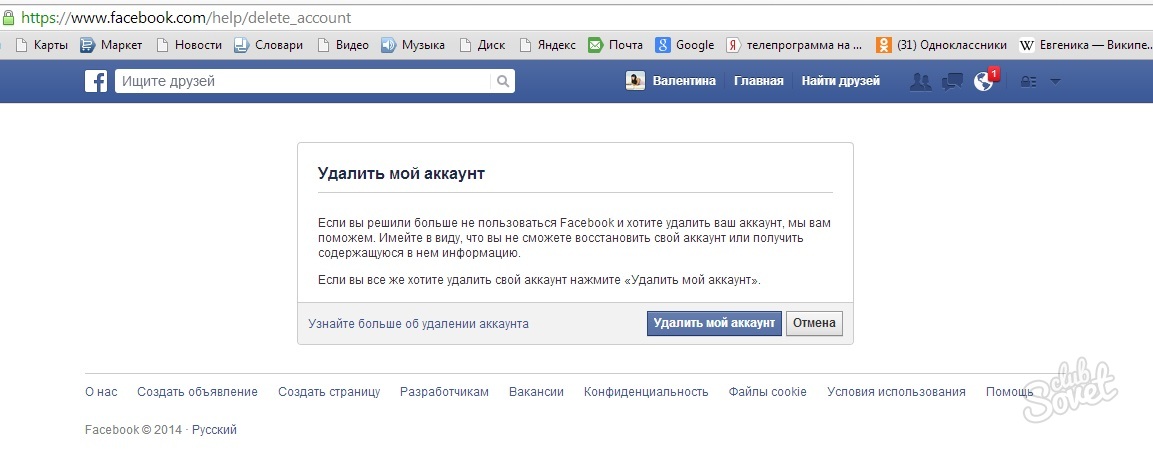Screen dimensions: 1153x459
Task: Open the messages icon
Action: click(x=952, y=82)
